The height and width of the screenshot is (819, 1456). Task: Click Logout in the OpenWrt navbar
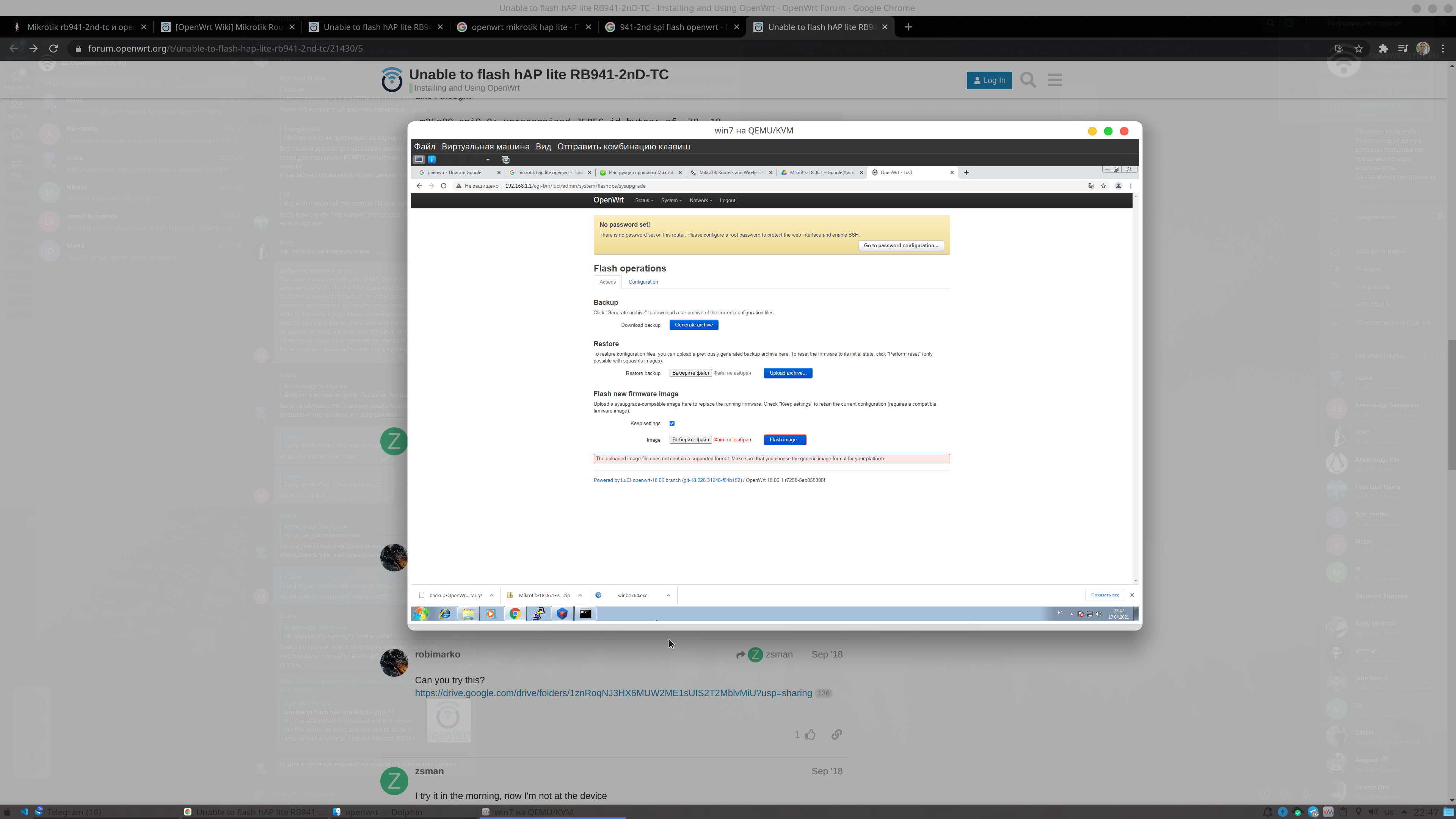tap(728, 200)
